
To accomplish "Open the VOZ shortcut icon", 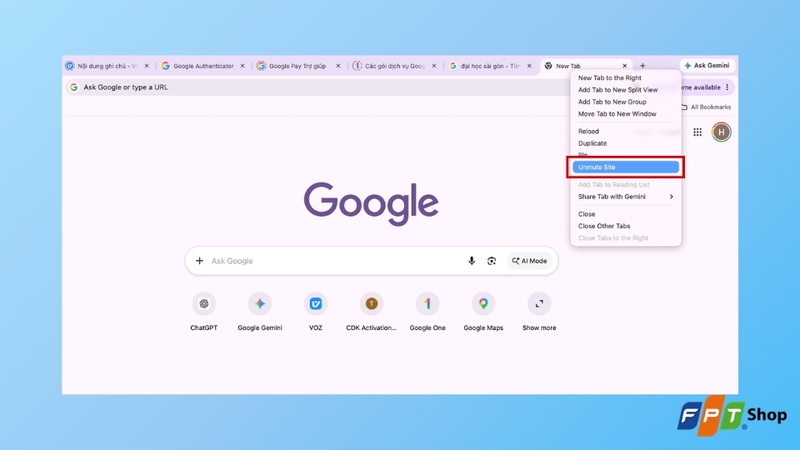I will coord(315,304).
